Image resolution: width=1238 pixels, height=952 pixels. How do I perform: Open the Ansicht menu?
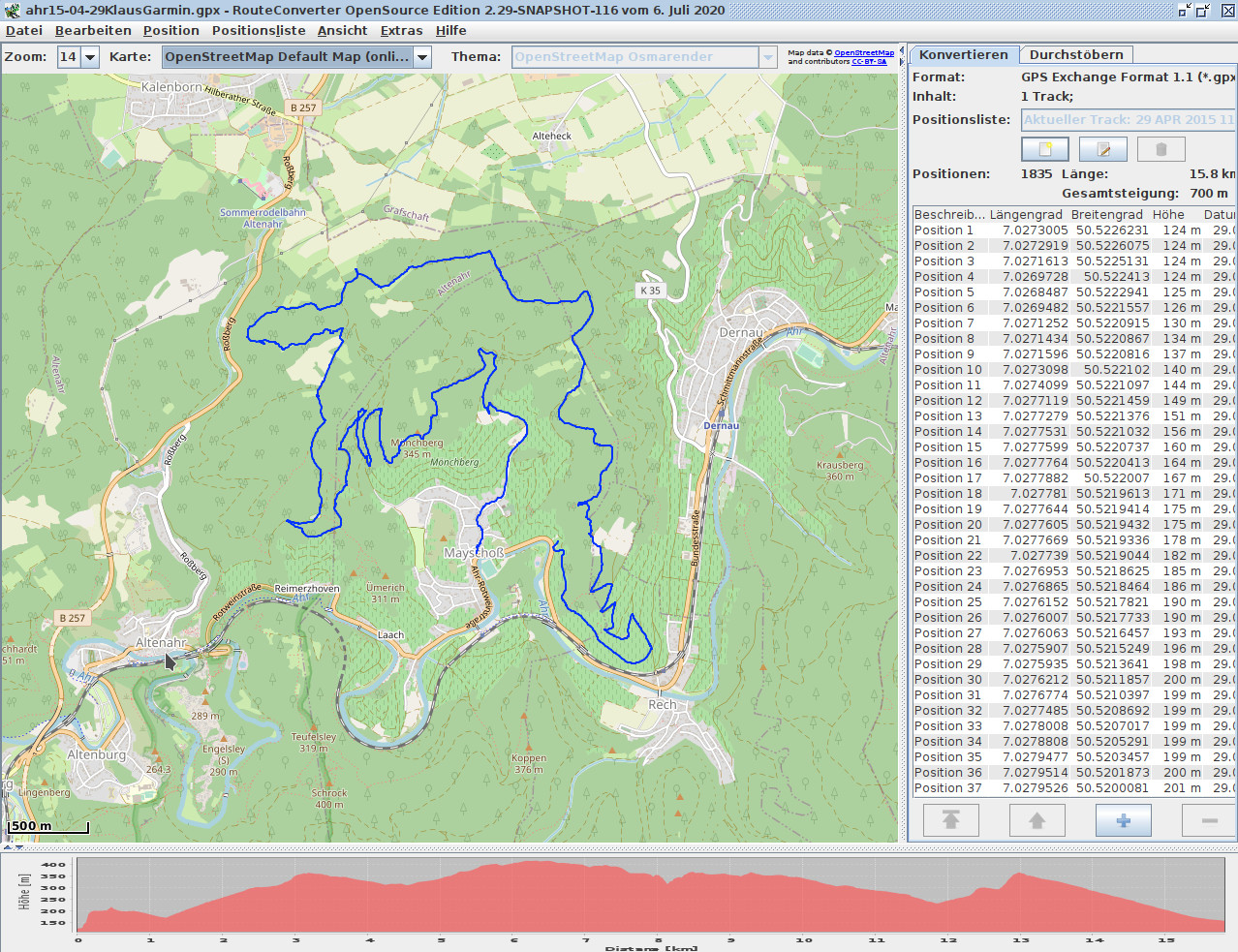point(343,31)
